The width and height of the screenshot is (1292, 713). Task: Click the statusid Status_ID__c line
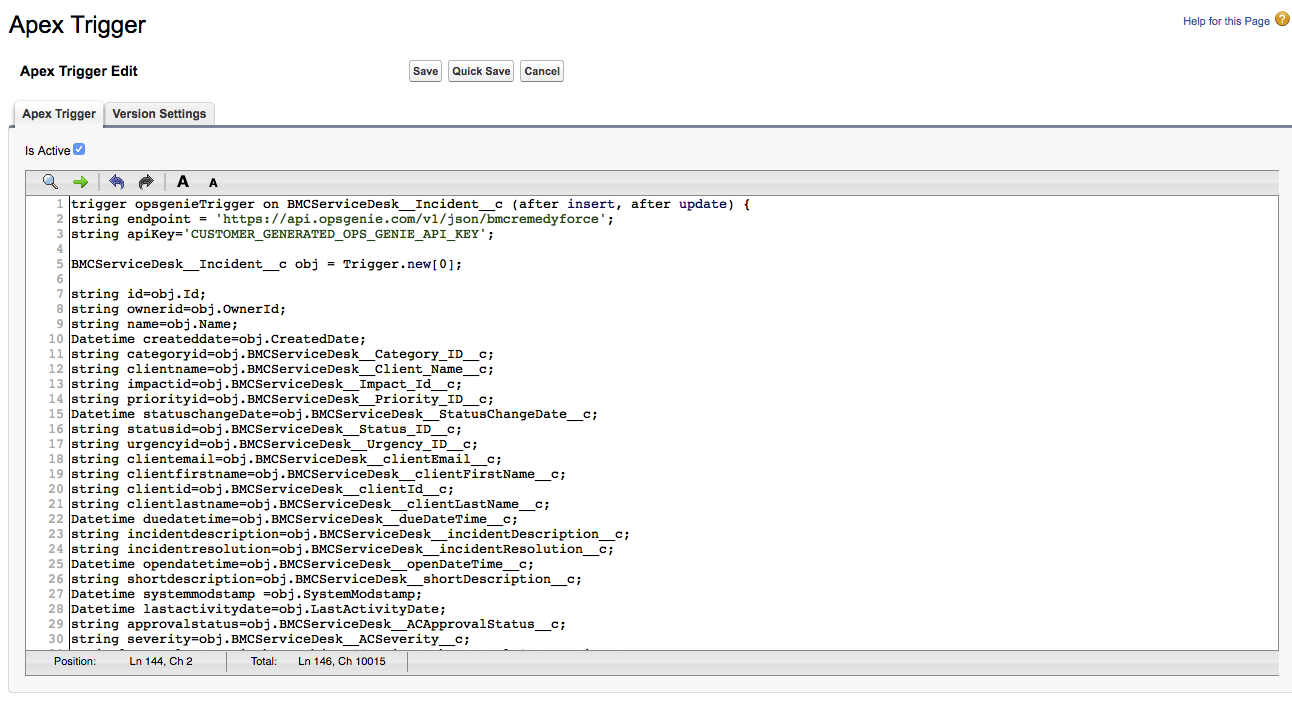tap(267, 429)
